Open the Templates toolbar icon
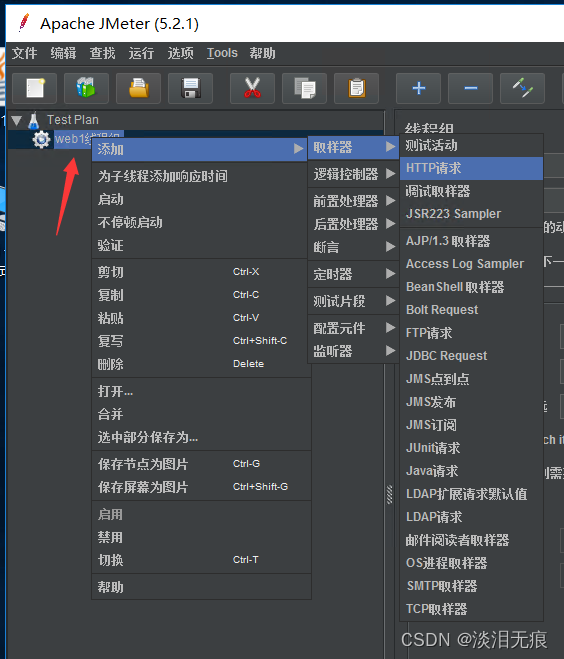 point(87,88)
